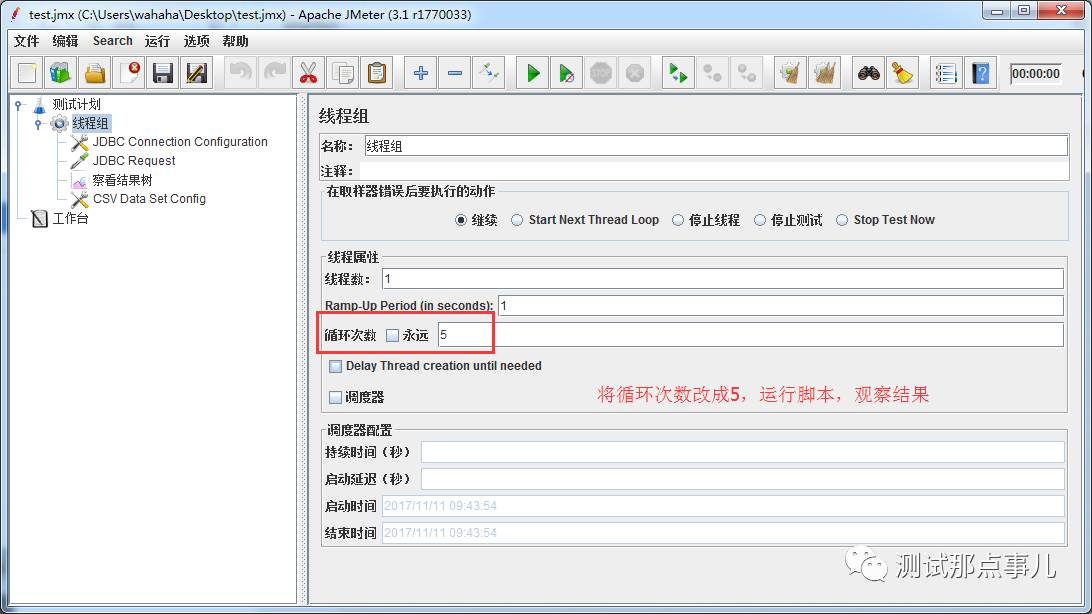Click the 持续时间（秒） field
1092x614 pixels.
(x=742, y=452)
